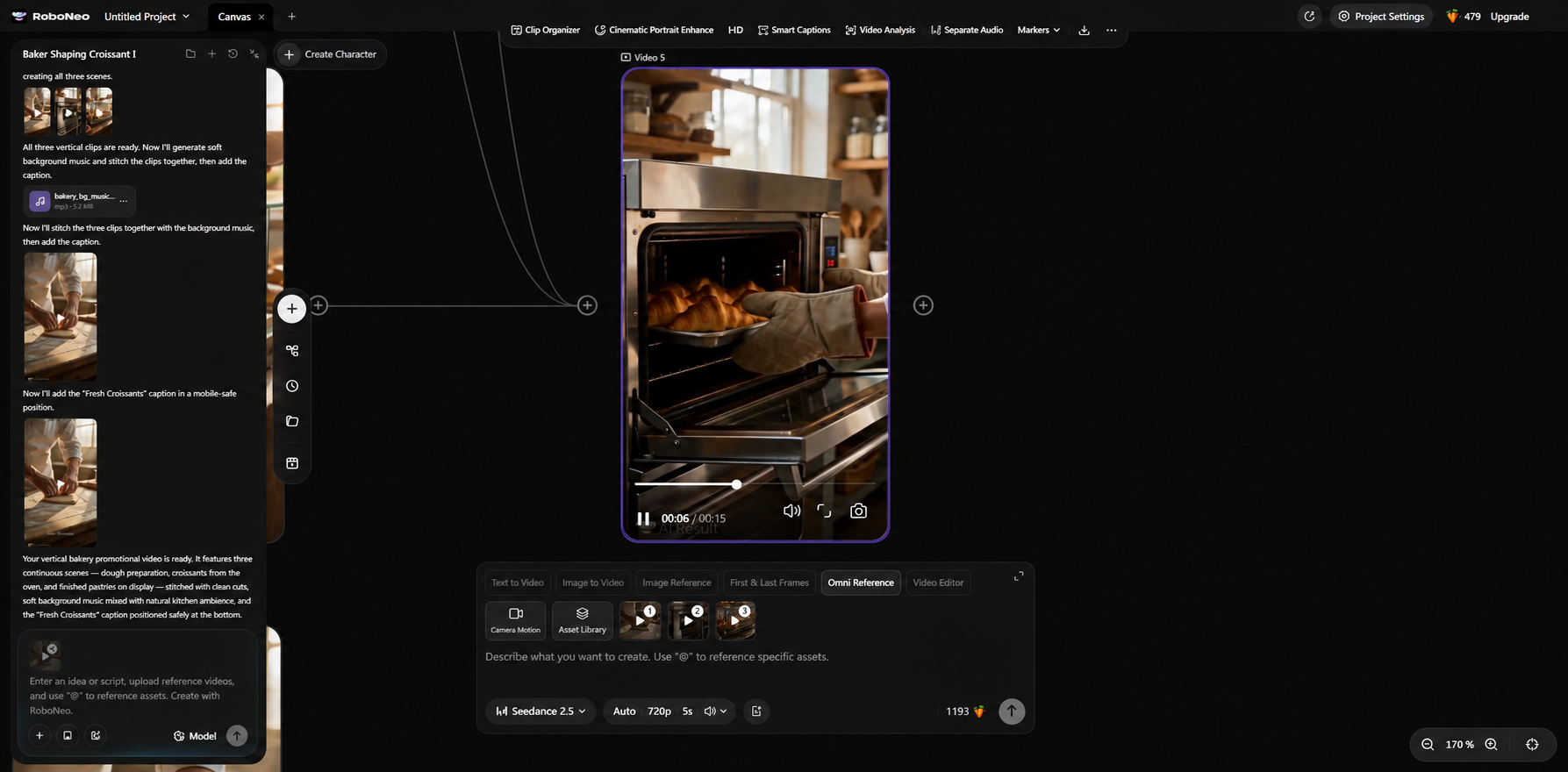1568x772 pixels.
Task: Expand the Markers dropdown
Action: tap(1039, 30)
